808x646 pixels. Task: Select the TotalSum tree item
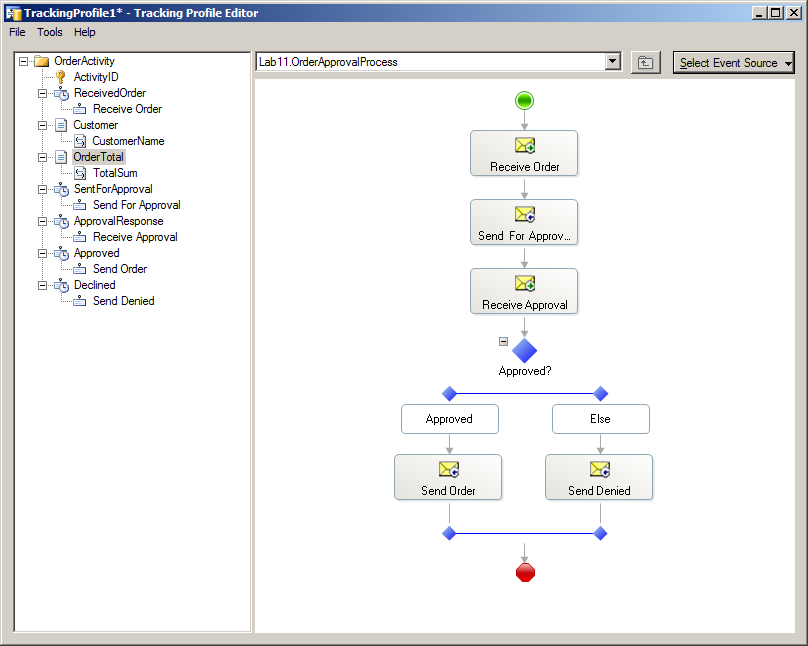pyautogui.click(x=115, y=173)
